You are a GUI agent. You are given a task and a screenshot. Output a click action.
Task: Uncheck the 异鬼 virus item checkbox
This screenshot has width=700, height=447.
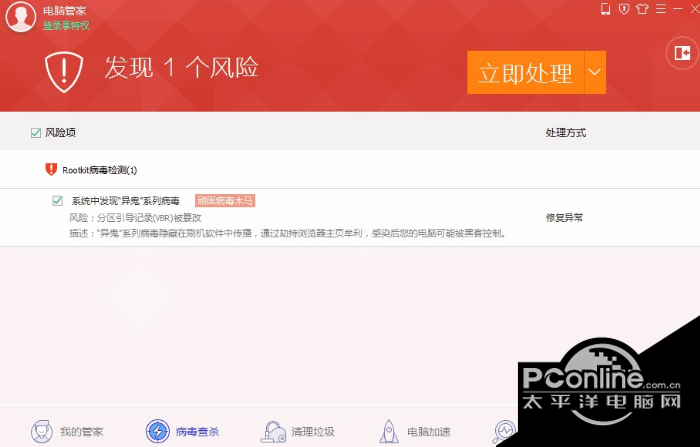pos(57,201)
